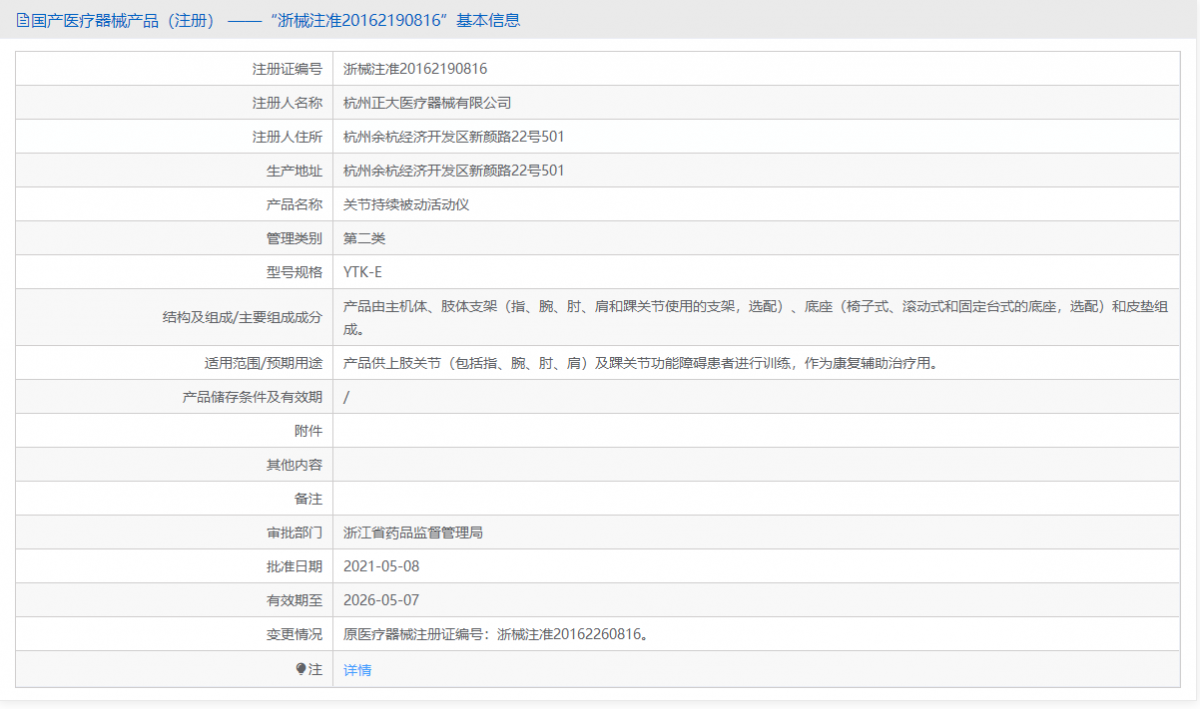The image size is (1200, 709).
Task: Select the 注册证编号 value 浙械注准20162190816
Action: tap(415, 69)
